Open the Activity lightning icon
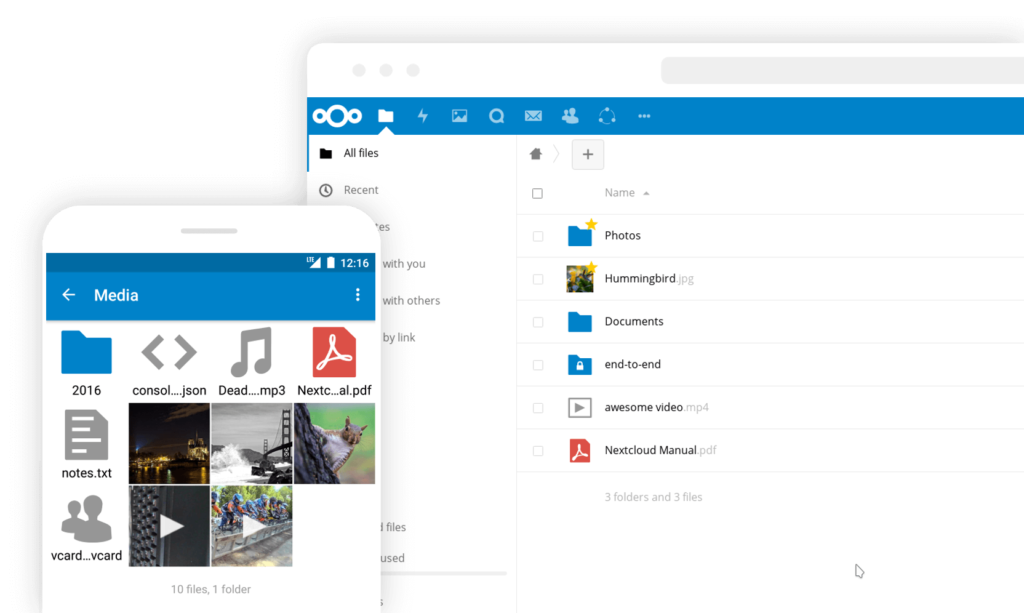This screenshot has width=1024, height=613. click(423, 116)
